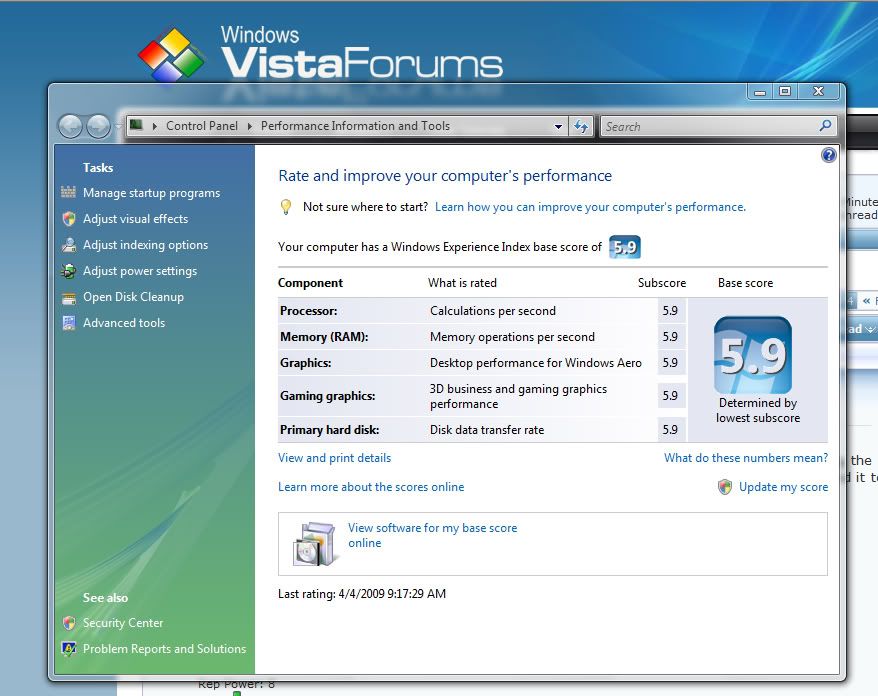Click the blue help question mark icon
The height and width of the screenshot is (696, 878).
[829, 155]
